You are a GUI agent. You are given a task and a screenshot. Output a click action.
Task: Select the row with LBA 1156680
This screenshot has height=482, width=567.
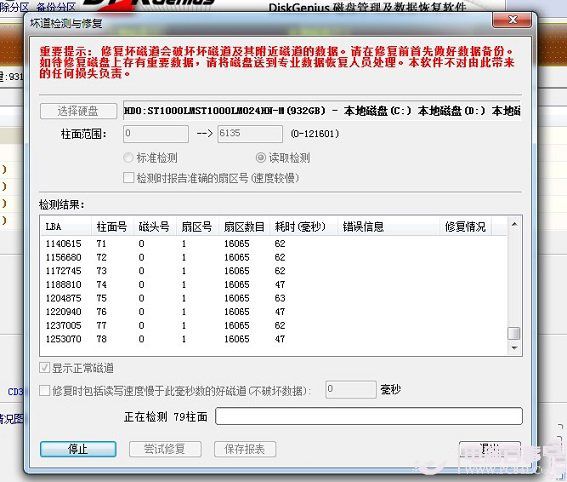tap(274, 257)
